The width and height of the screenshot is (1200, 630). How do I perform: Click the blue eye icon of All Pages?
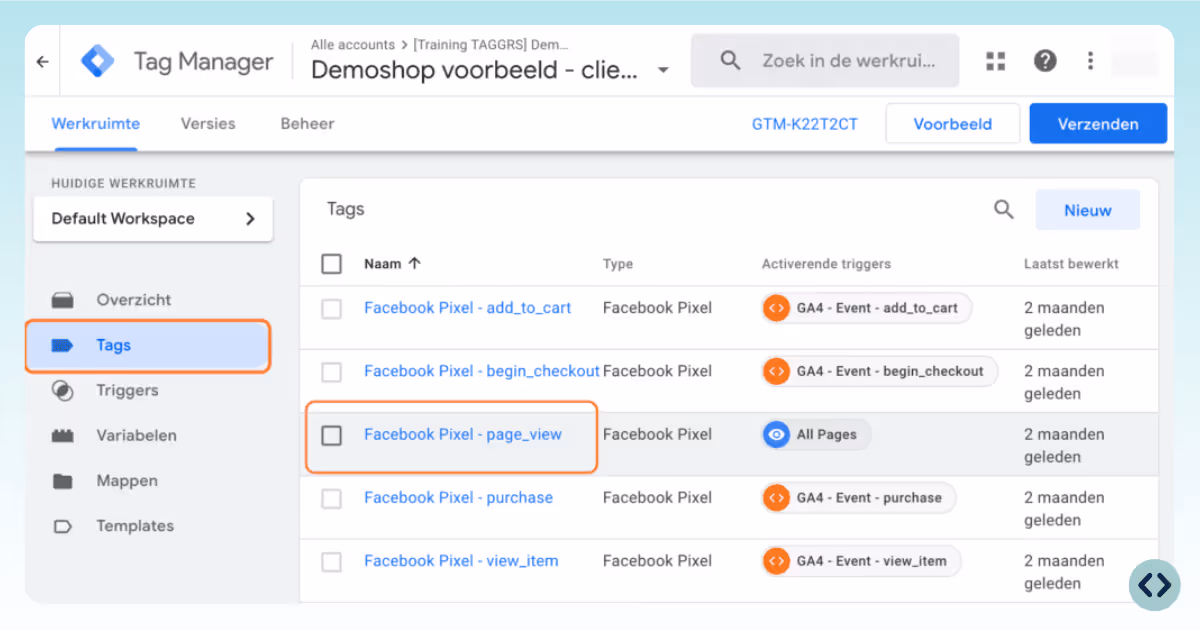[x=776, y=434]
